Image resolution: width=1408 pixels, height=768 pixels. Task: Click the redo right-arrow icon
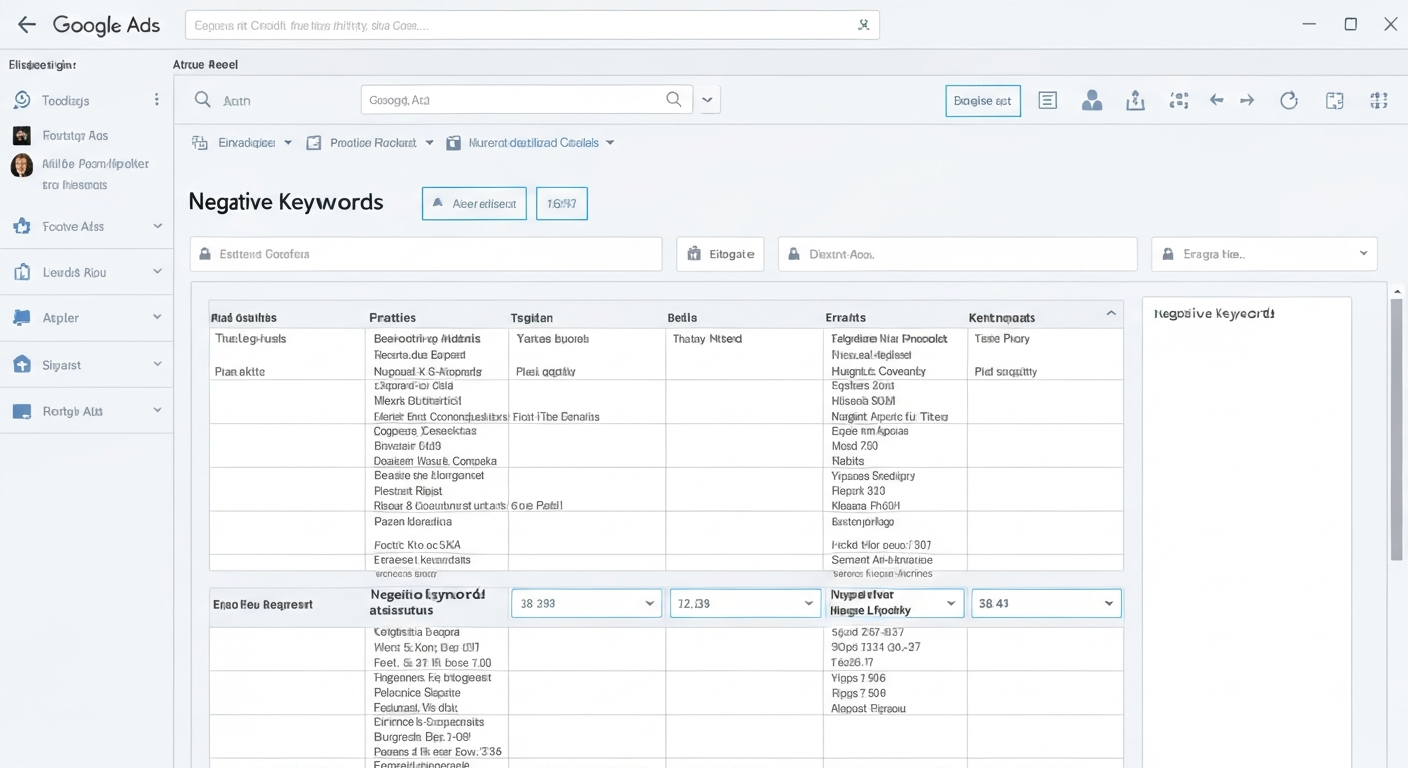tap(1247, 100)
